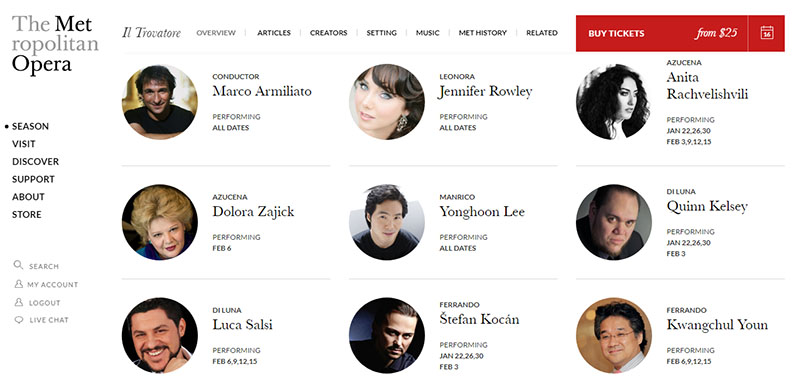Open My Account via person icon
The image size is (800, 390).
19,284
